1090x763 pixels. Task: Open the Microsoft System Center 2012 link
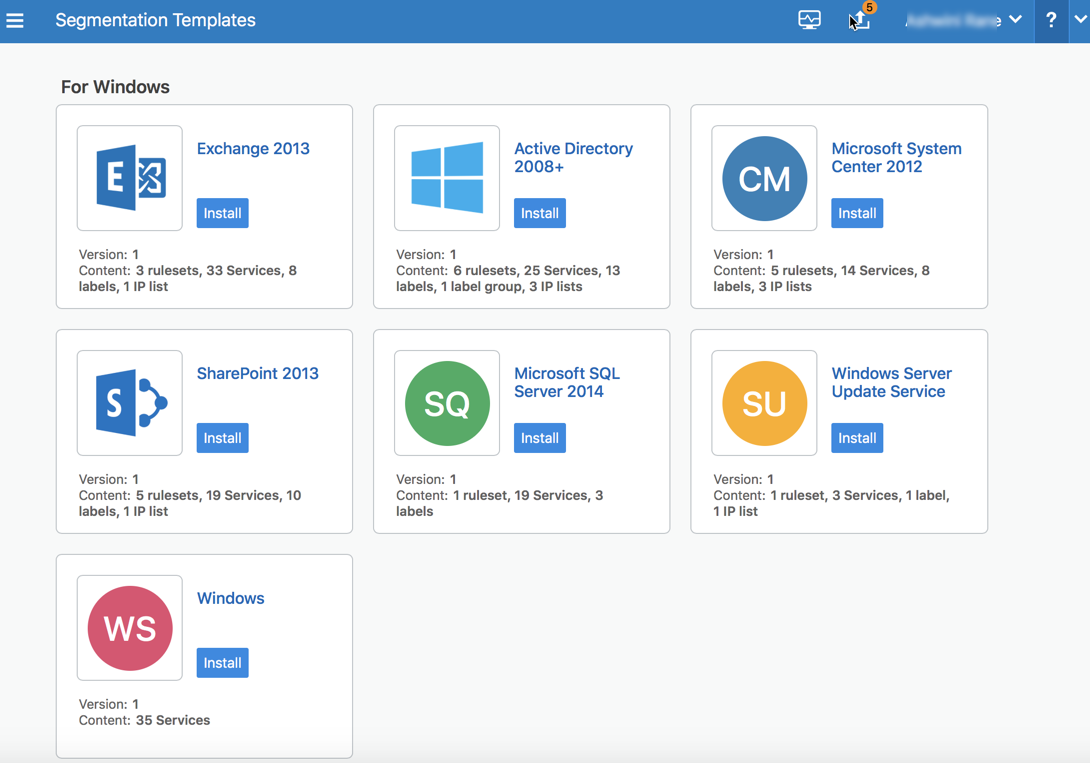[897, 158]
